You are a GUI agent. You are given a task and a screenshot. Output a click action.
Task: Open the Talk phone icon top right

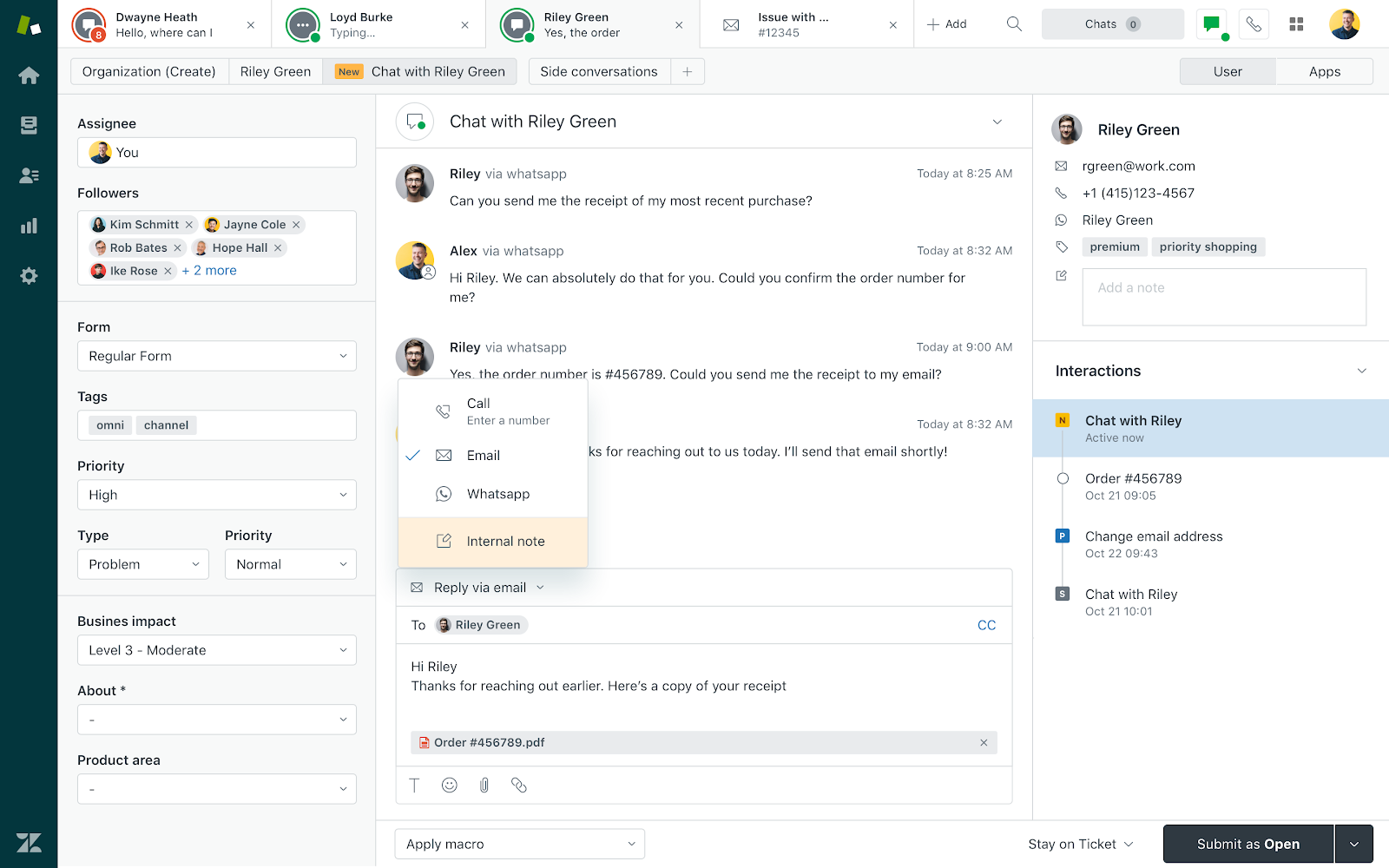1253,23
